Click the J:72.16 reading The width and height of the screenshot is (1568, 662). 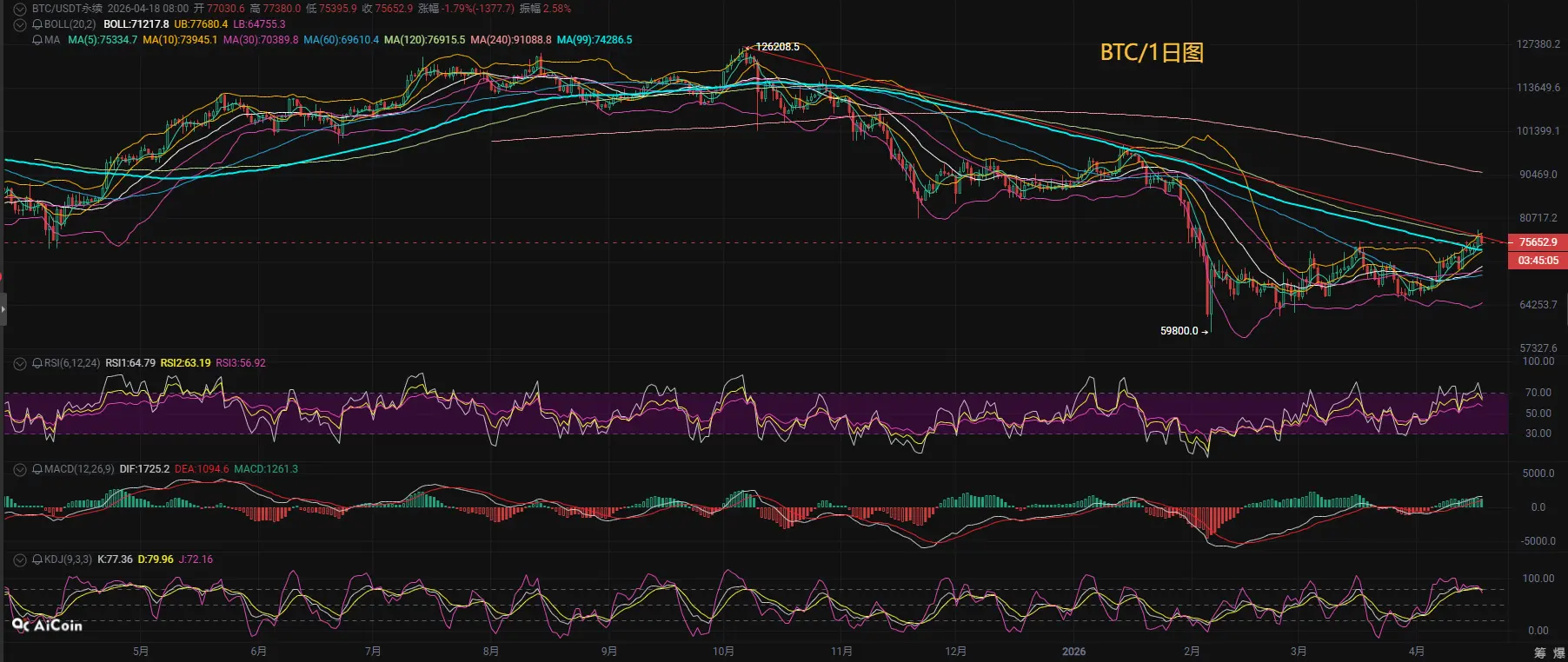click(x=196, y=559)
